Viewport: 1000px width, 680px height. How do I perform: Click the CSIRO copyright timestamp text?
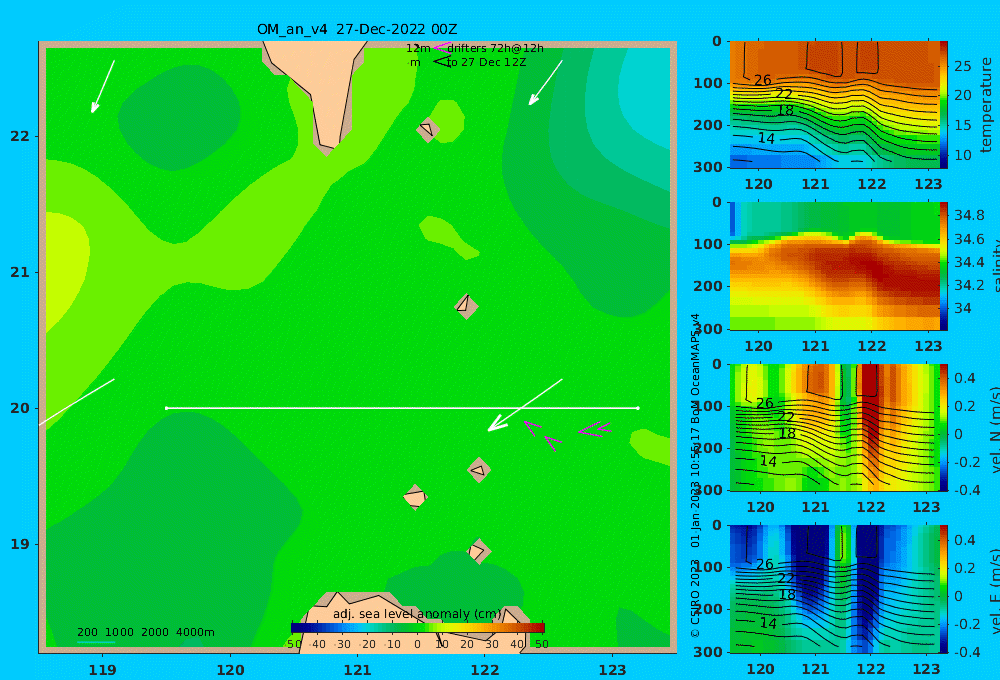click(x=695, y=475)
